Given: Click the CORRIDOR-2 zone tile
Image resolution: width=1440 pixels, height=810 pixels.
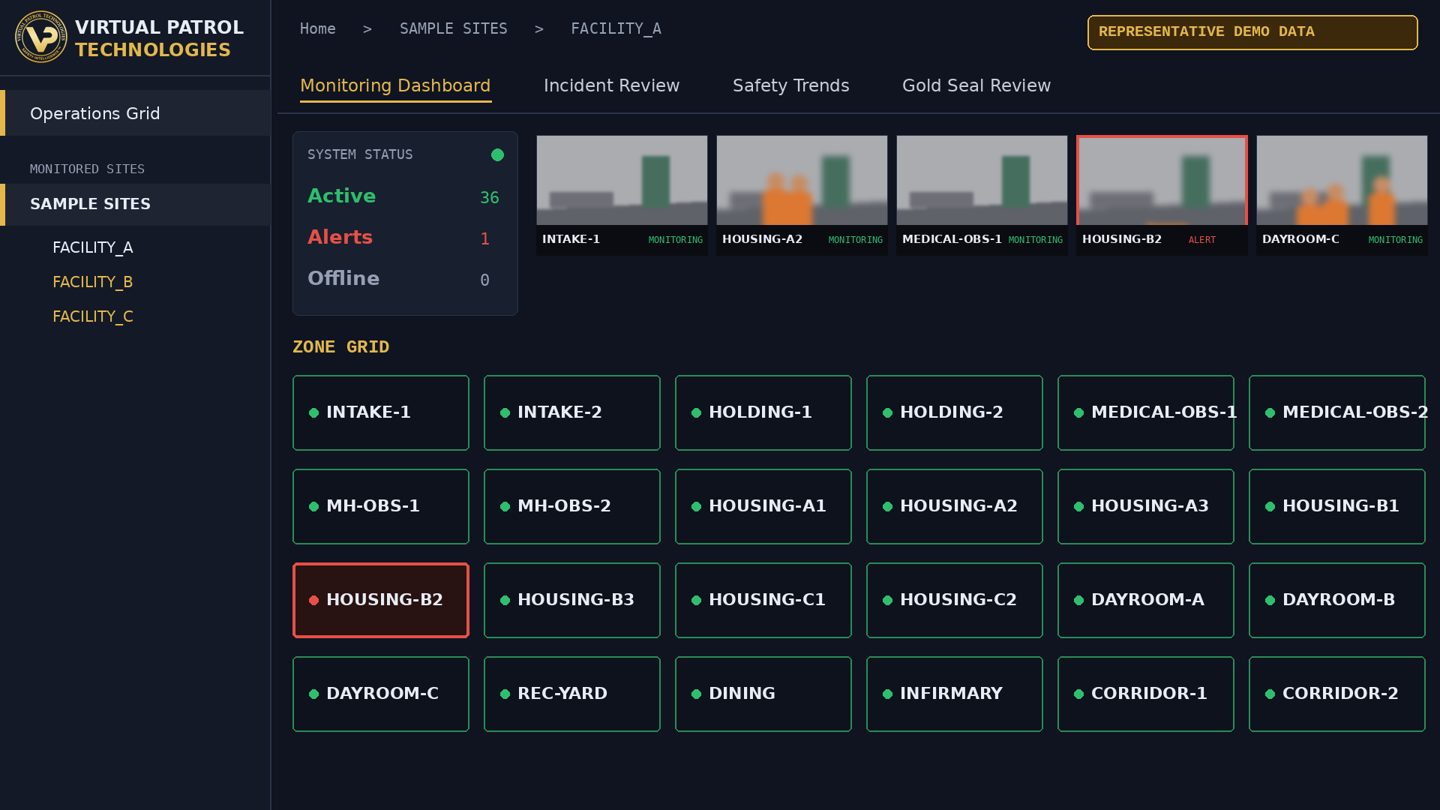Looking at the screenshot, I should coord(1337,694).
